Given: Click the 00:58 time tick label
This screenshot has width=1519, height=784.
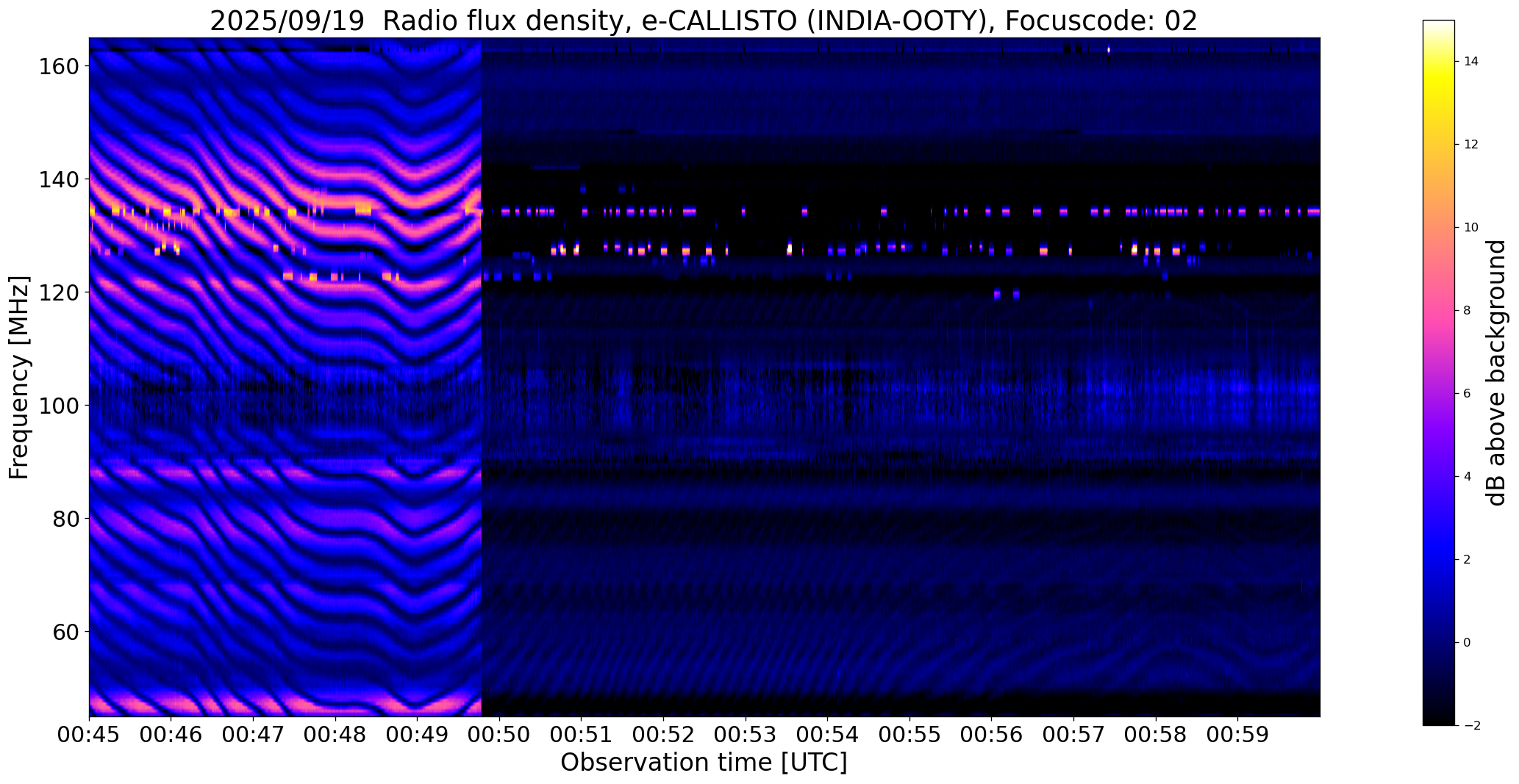Looking at the screenshot, I should [x=1156, y=735].
